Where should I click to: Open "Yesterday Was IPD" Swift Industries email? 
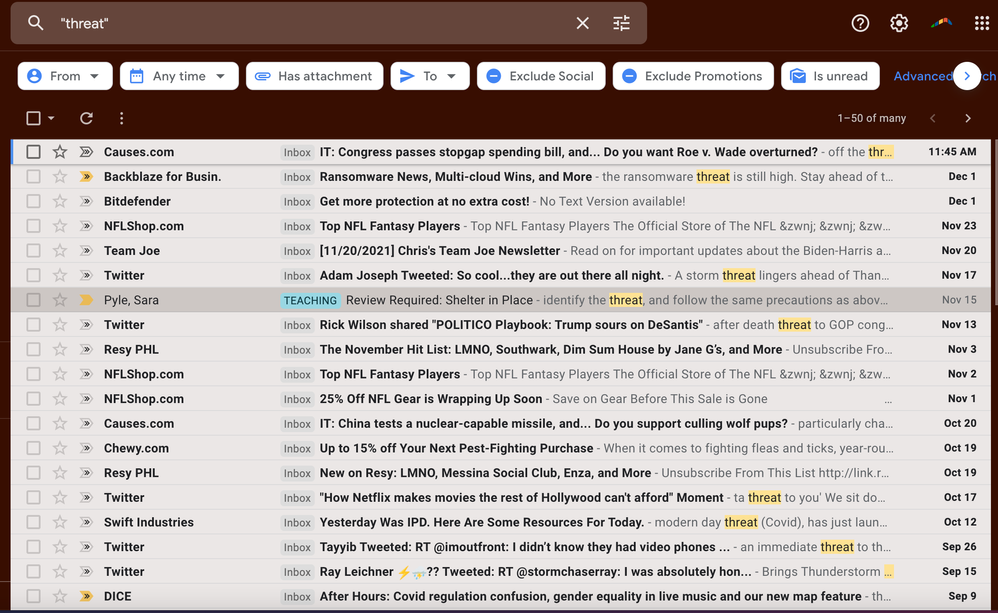pos(482,523)
